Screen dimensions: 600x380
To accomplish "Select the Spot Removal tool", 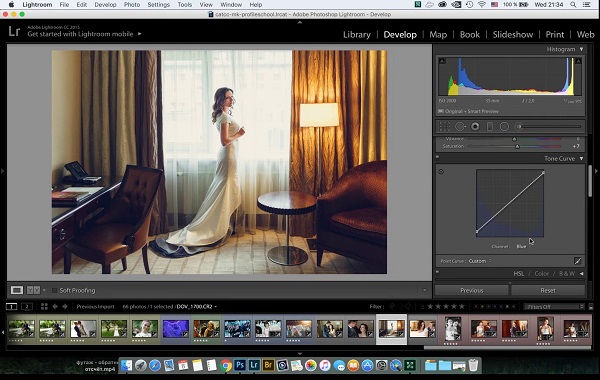I will [460, 126].
